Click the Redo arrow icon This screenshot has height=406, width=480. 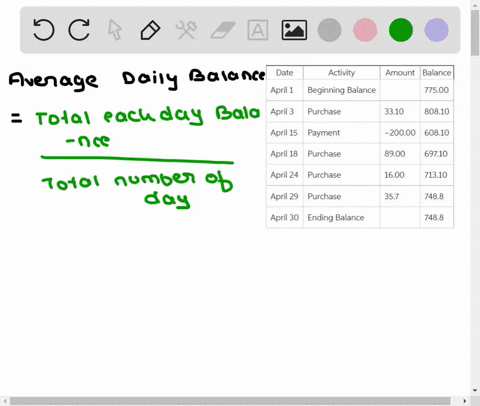pyautogui.click(x=79, y=30)
